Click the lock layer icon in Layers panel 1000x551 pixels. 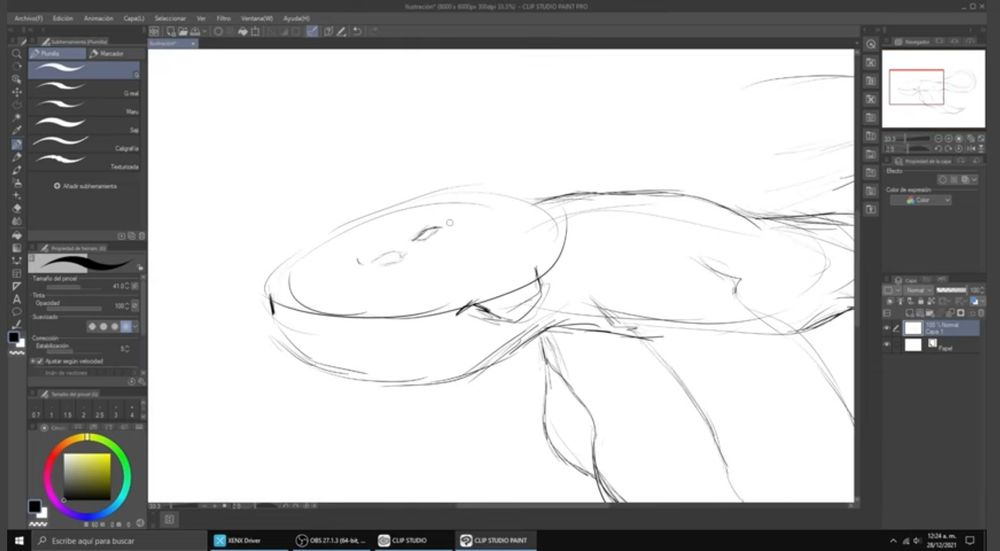(920, 302)
